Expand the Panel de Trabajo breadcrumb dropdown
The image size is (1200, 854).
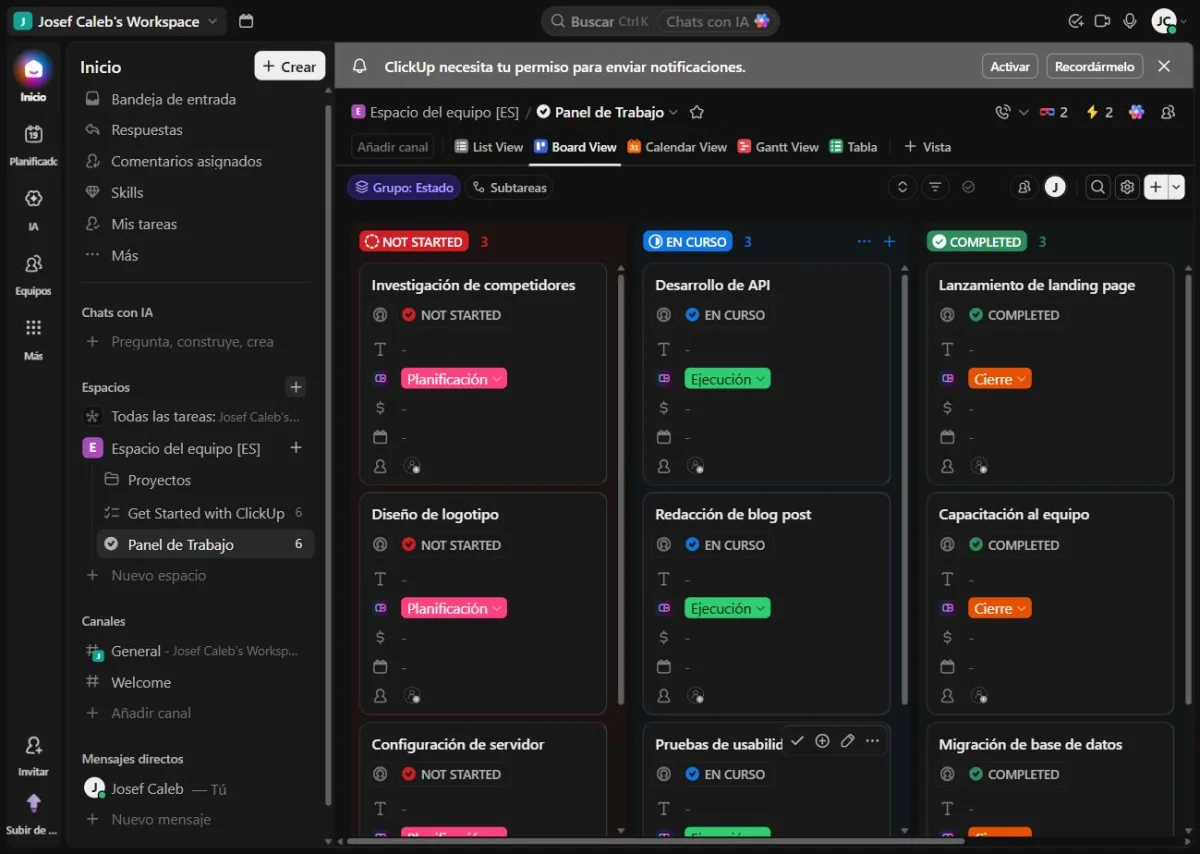[673, 112]
